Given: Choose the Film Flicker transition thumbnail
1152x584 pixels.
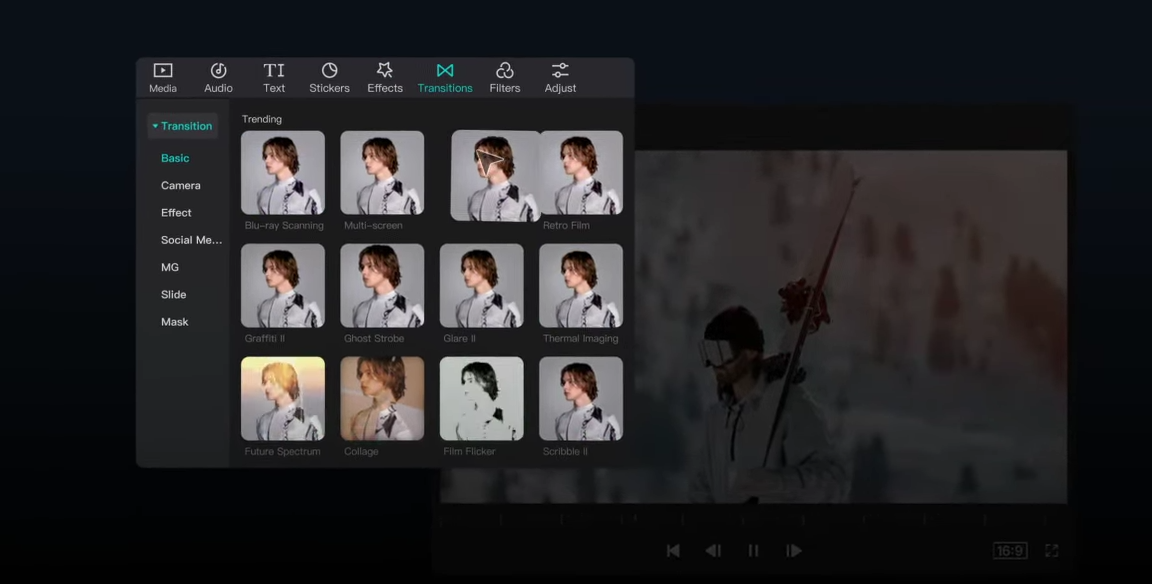Looking at the screenshot, I should [x=481, y=399].
